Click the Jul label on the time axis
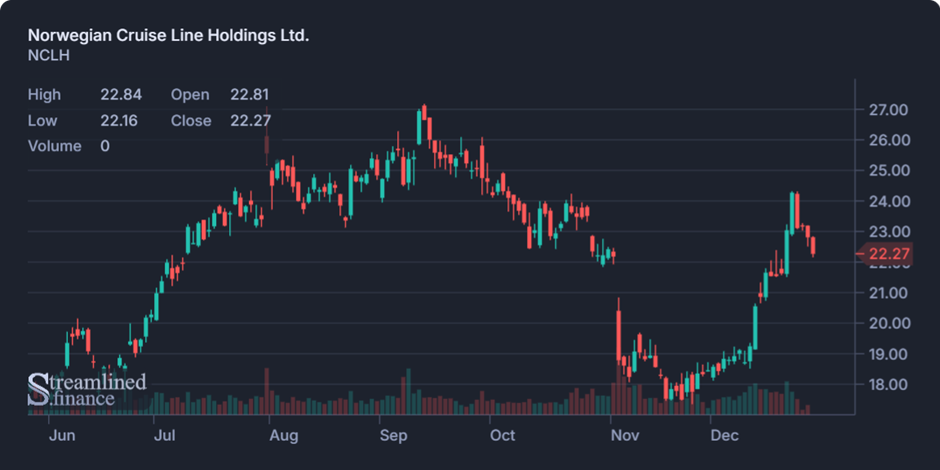The height and width of the screenshot is (470, 940). (x=164, y=435)
